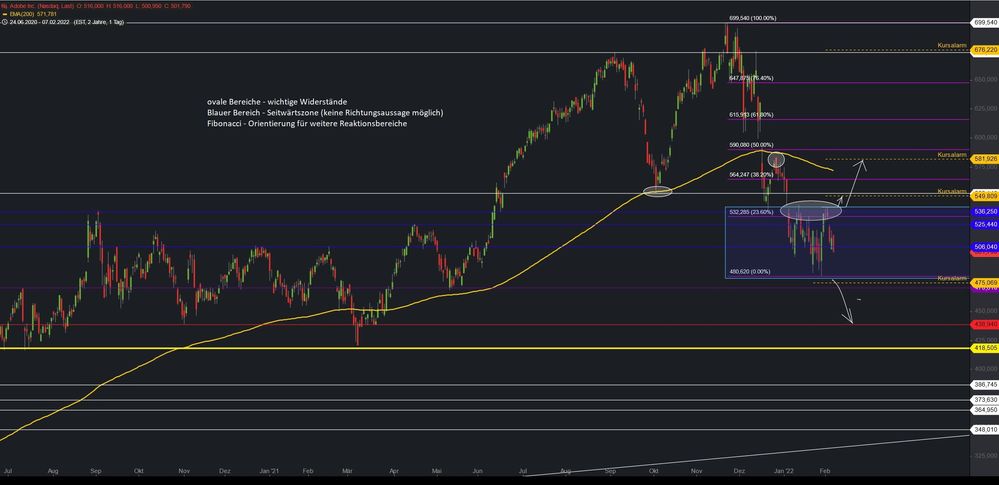
Task: Click the clock icon beside the date range
Action: [x=4, y=22]
